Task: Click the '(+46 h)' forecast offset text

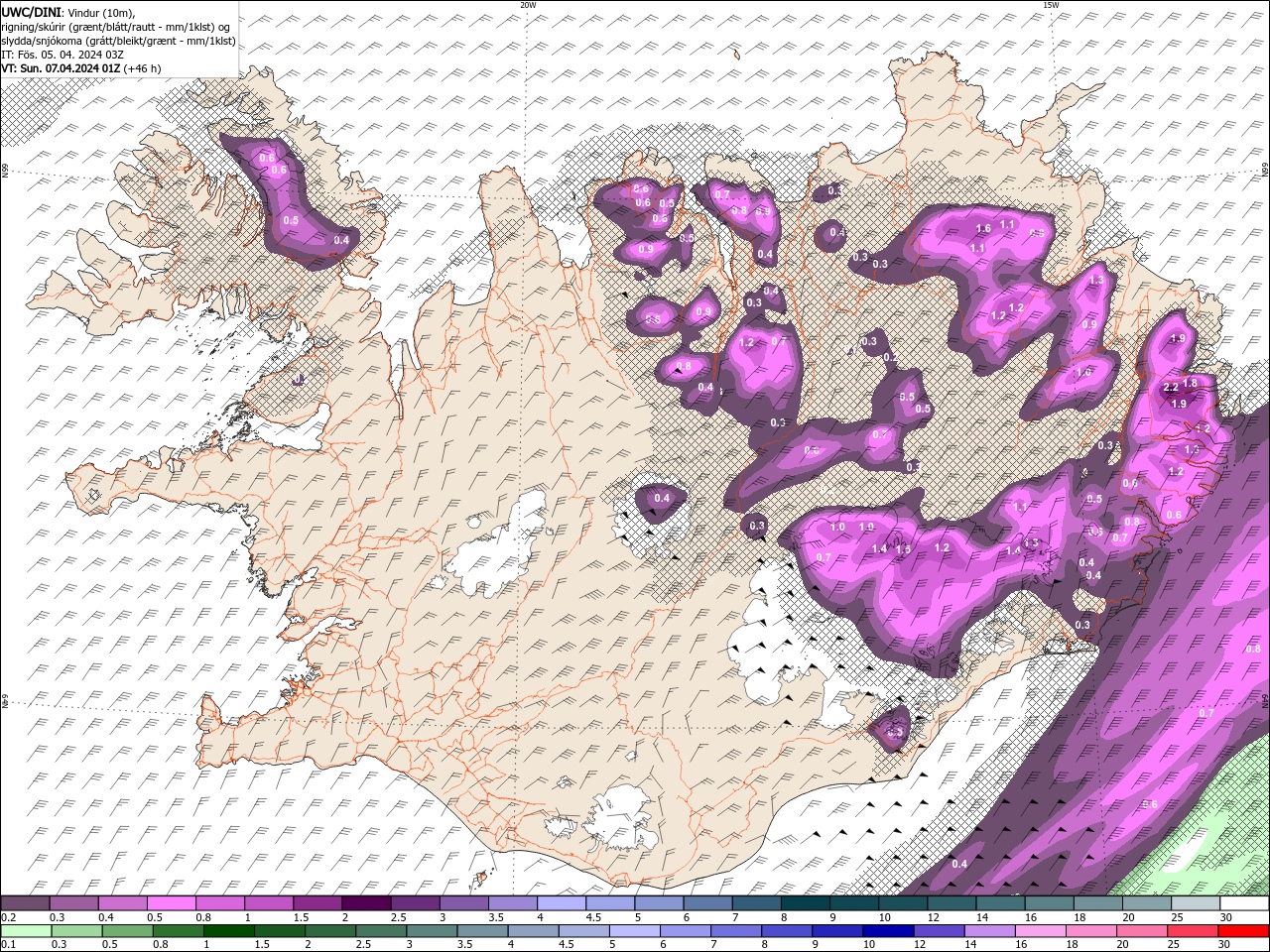Action: 142,68
